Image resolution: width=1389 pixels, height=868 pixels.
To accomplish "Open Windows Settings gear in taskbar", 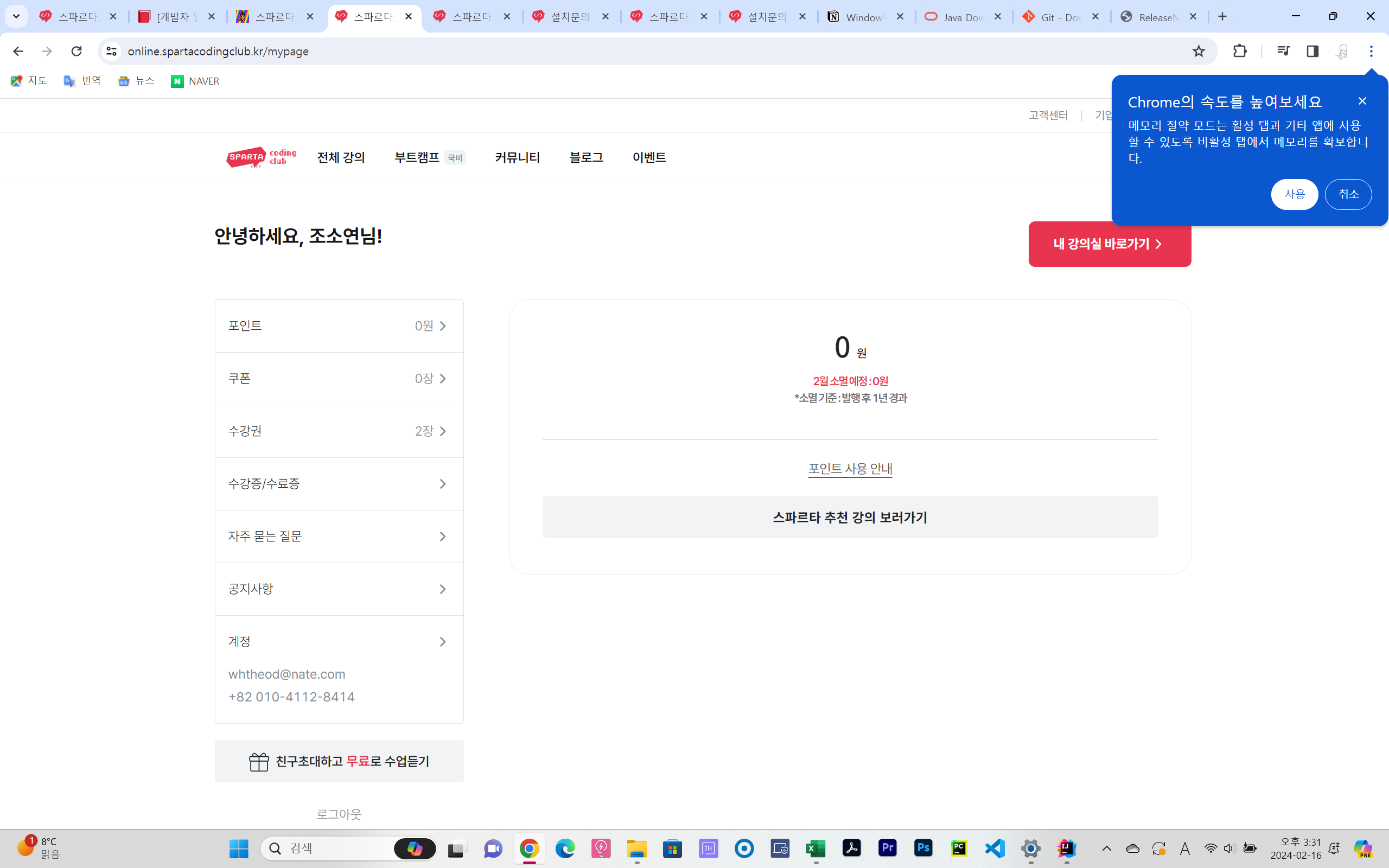I will pyautogui.click(x=1031, y=848).
